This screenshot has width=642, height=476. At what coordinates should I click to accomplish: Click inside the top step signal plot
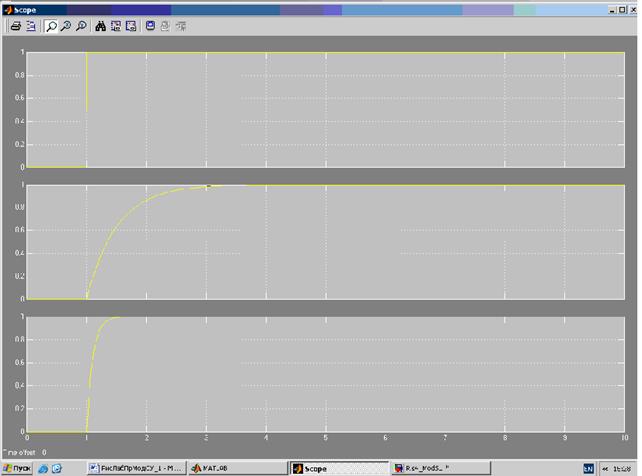[x=326, y=110]
